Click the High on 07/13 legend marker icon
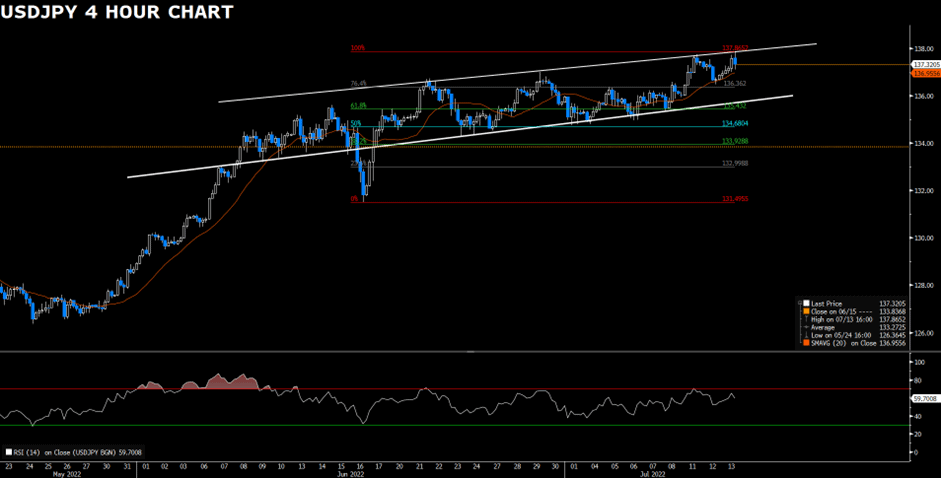 click(x=804, y=318)
